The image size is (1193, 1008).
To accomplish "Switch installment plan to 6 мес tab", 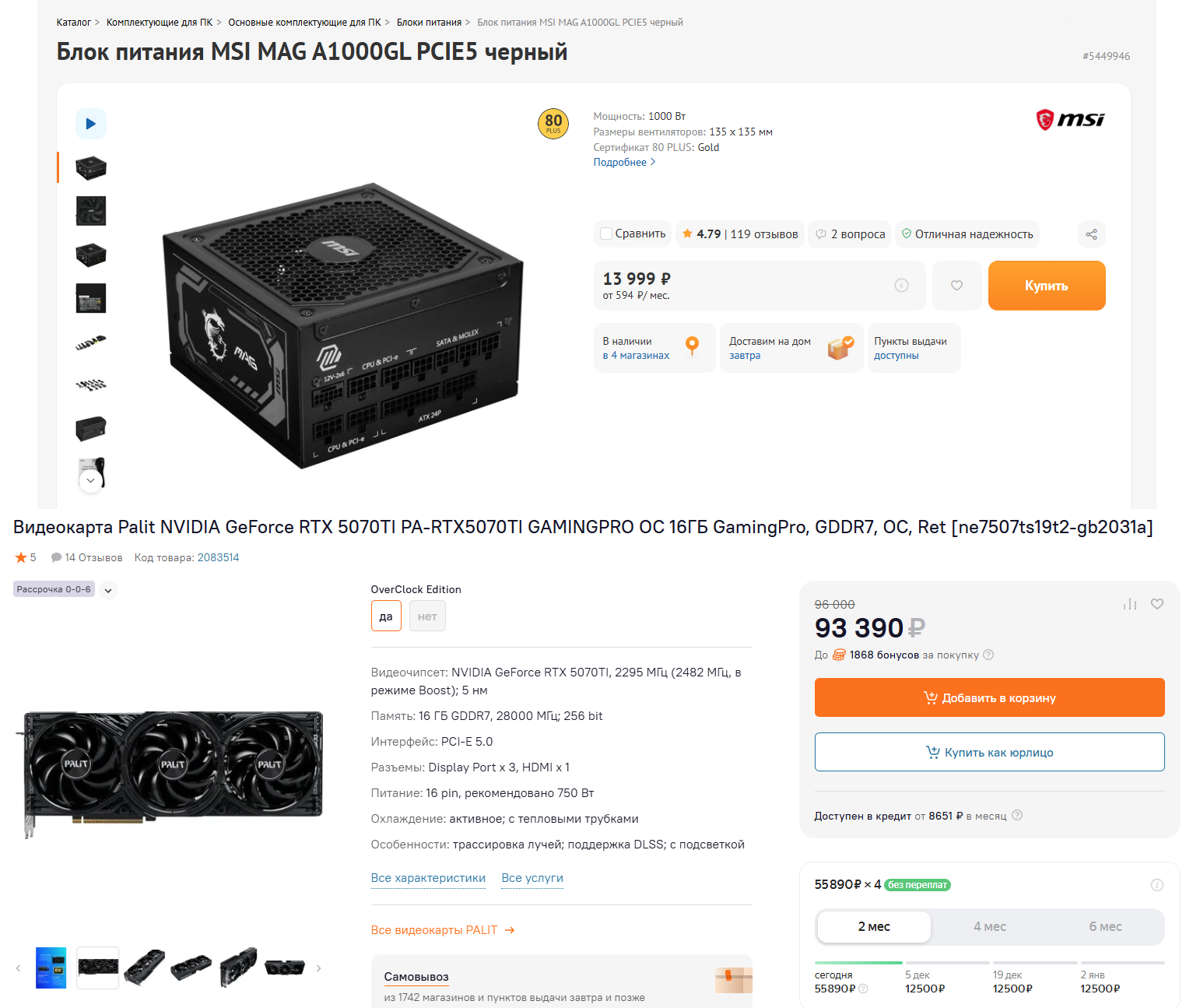I will tap(1105, 926).
